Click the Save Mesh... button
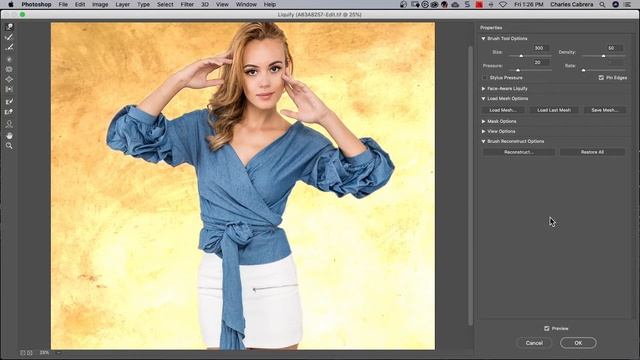The height and width of the screenshot is (360, 640). click(604, 110)
